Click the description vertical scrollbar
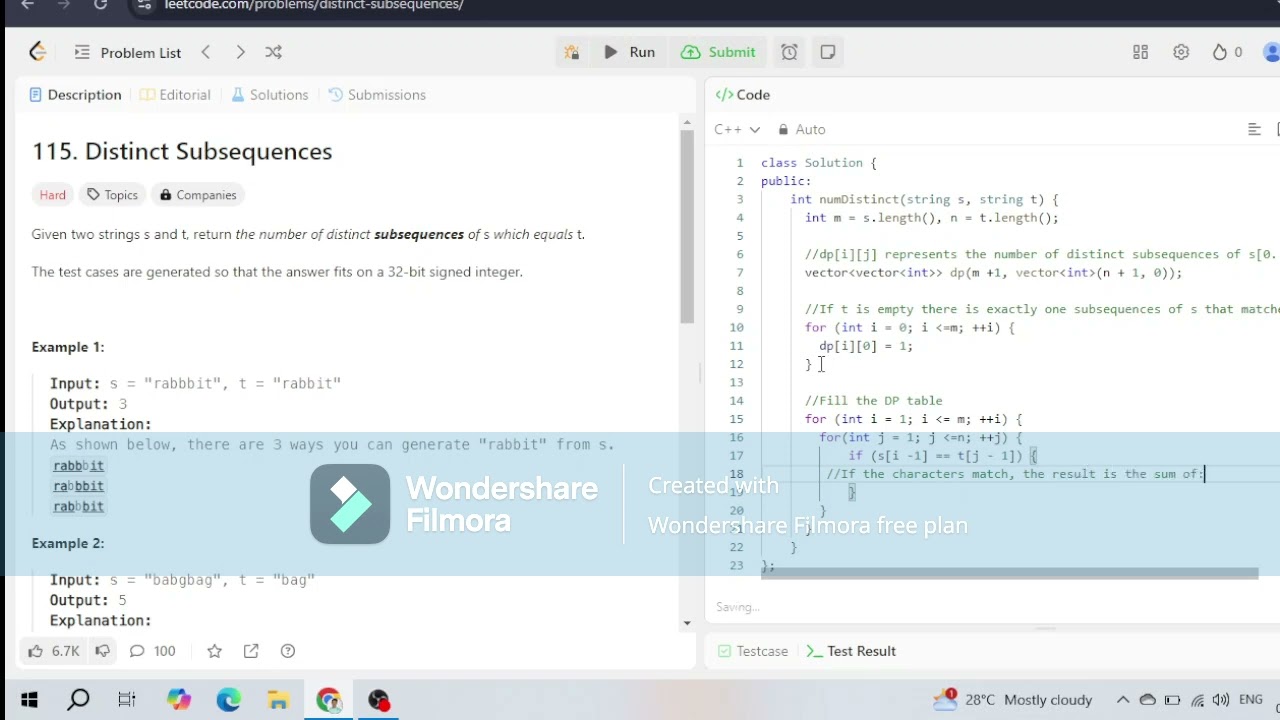The width and height of the screenshot is (1280, 720). pos(687,227)
